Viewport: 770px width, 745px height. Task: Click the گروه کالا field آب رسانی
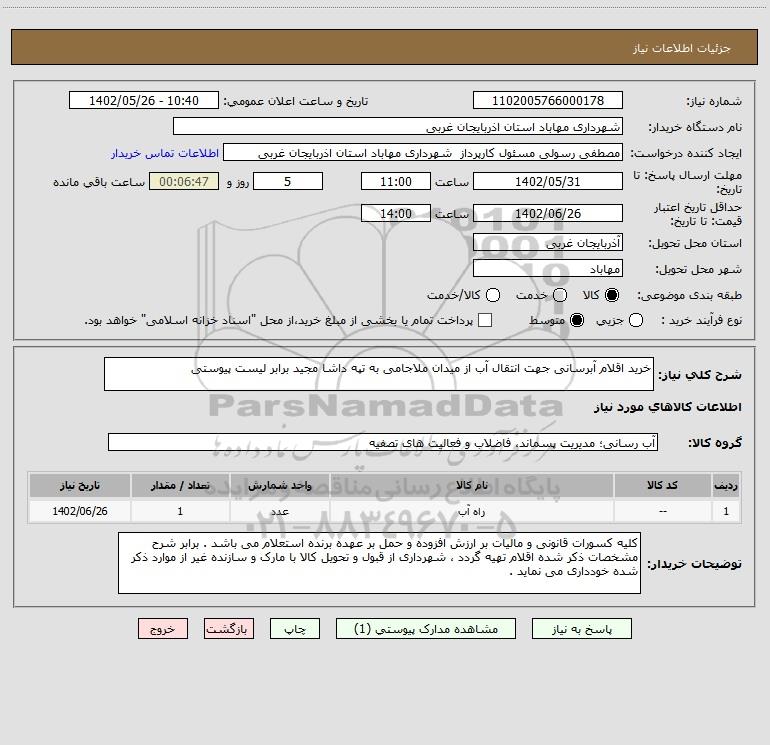pos(383,442)
